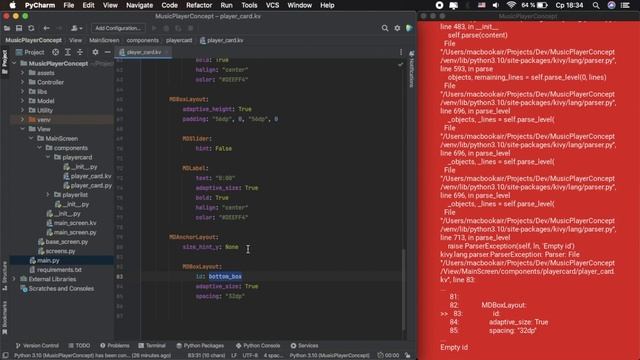Expand the Controller folder
The width and height of the screenshot is (640, 360).
pos(22,82)
